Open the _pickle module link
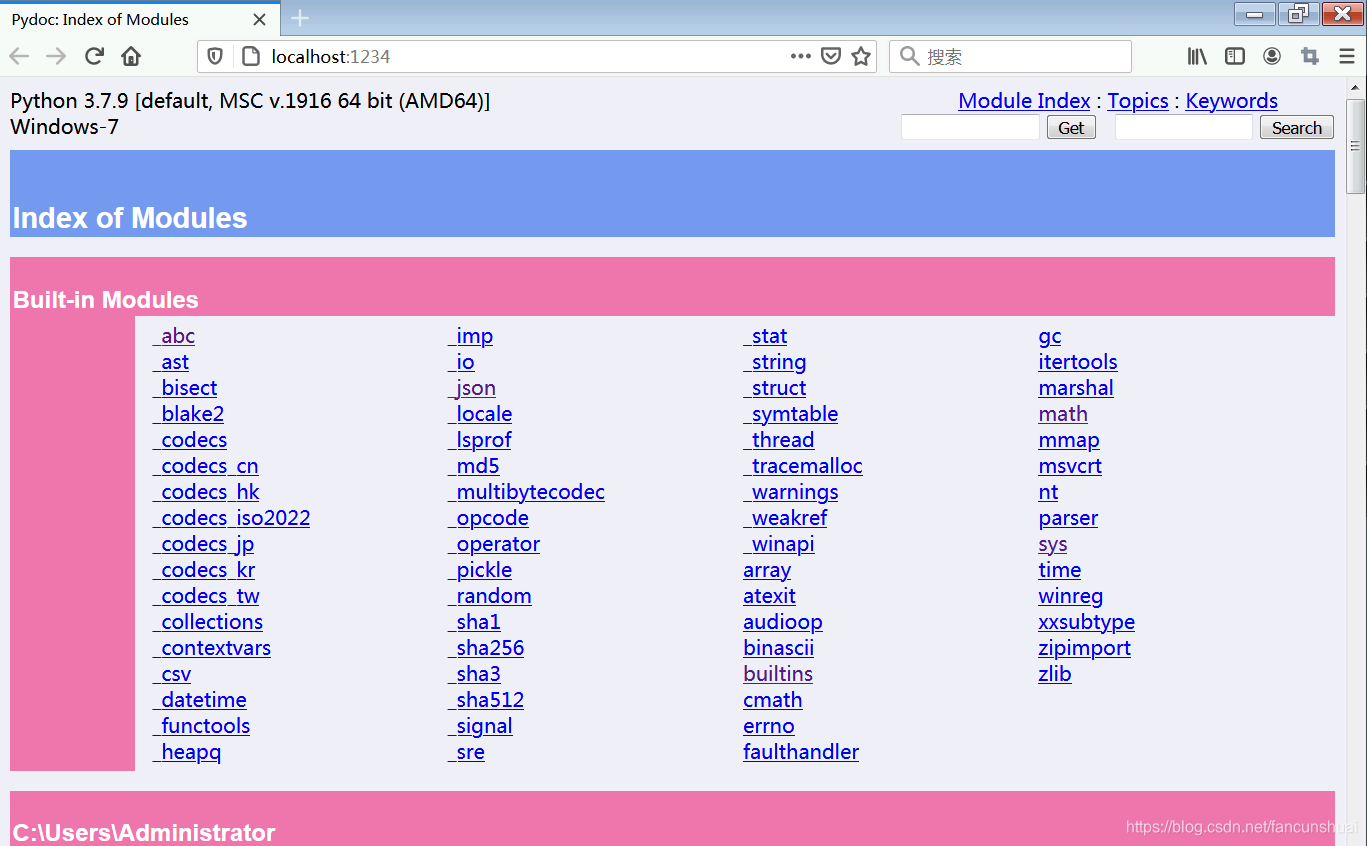This screenshot has height=846, width=1367. [x=480, y=570]
